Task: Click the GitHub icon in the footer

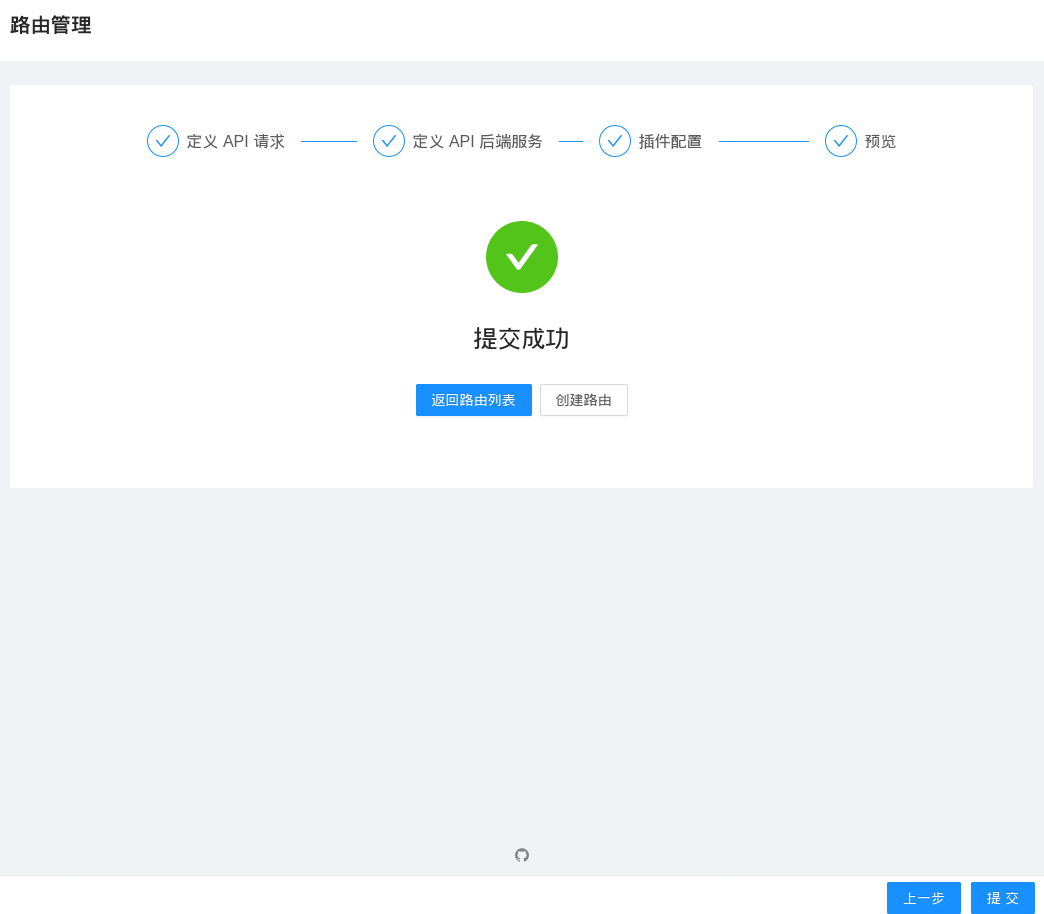Action: (x=522, y=855)
